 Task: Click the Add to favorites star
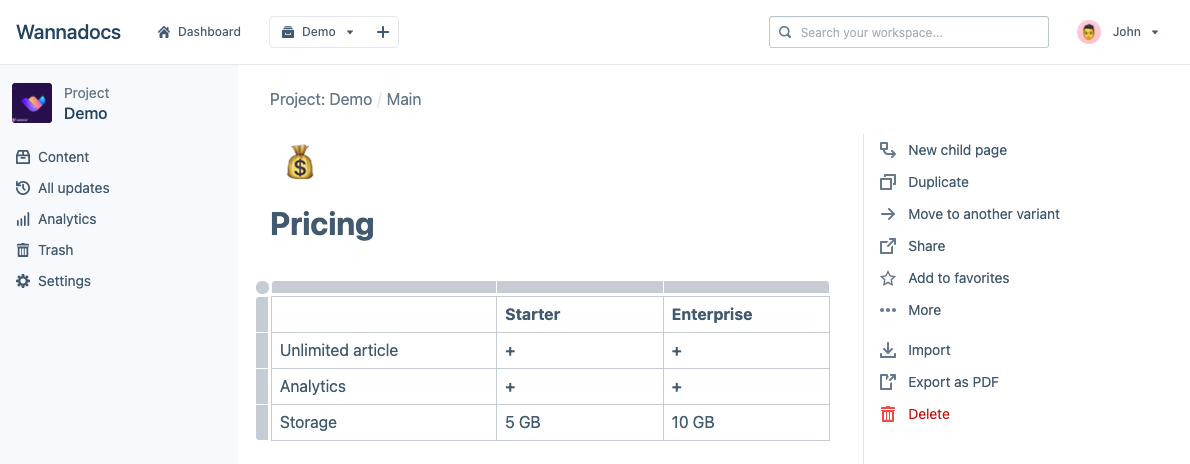887,278
